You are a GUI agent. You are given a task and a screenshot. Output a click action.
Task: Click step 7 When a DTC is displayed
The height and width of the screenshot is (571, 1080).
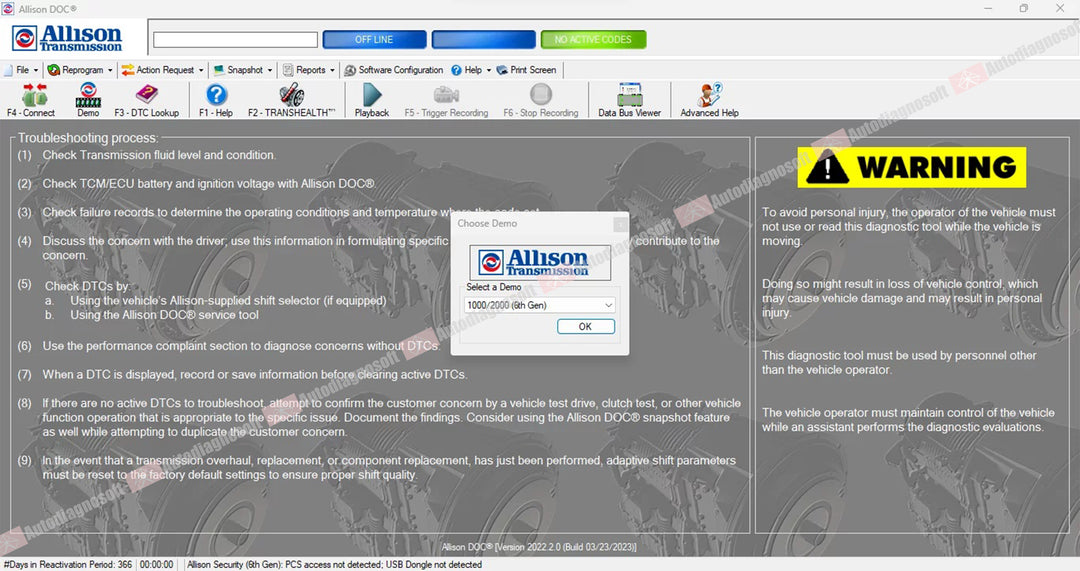pyautogui.click(x=255, y=375)
